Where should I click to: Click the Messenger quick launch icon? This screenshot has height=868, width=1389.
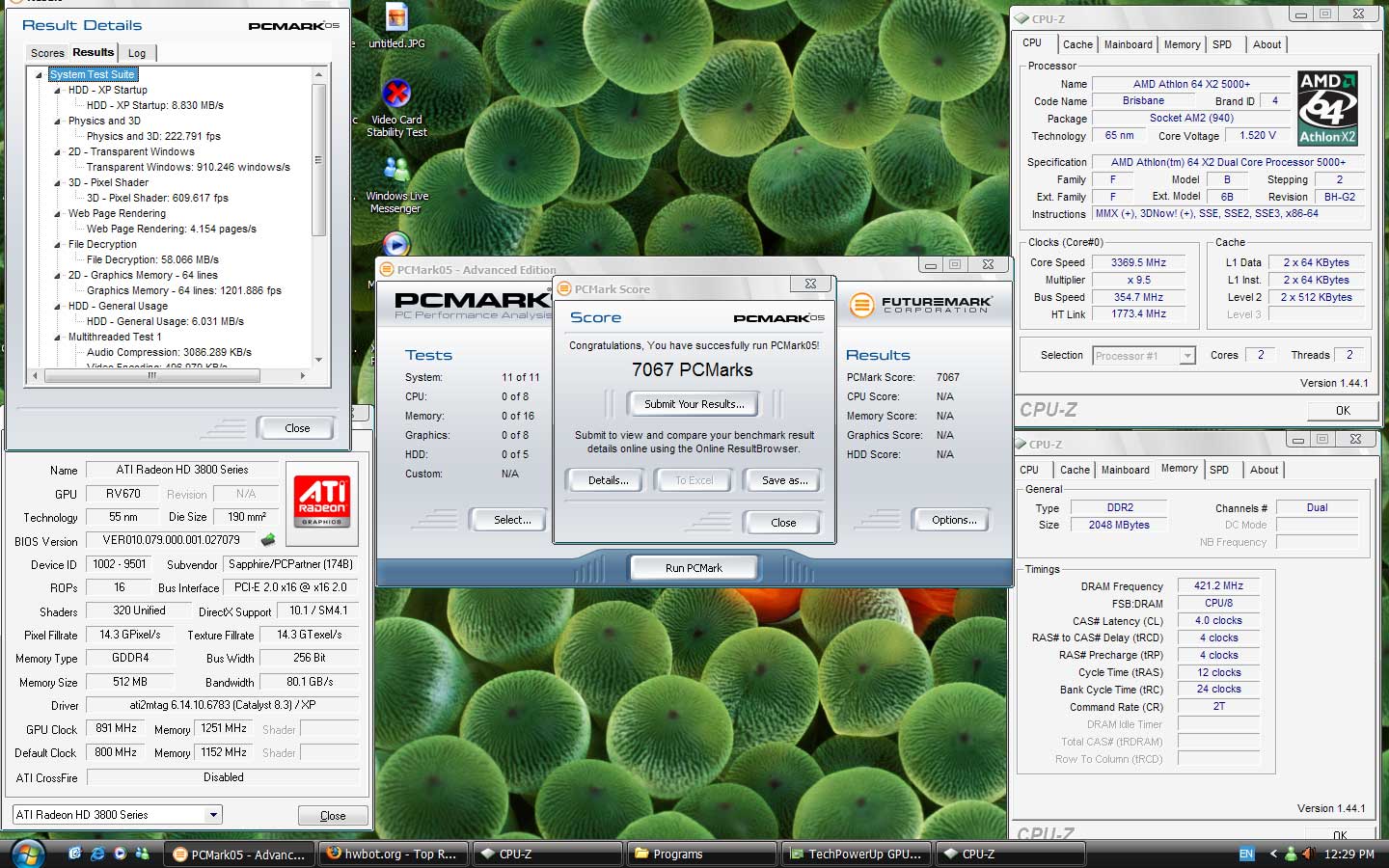(143, 854)
